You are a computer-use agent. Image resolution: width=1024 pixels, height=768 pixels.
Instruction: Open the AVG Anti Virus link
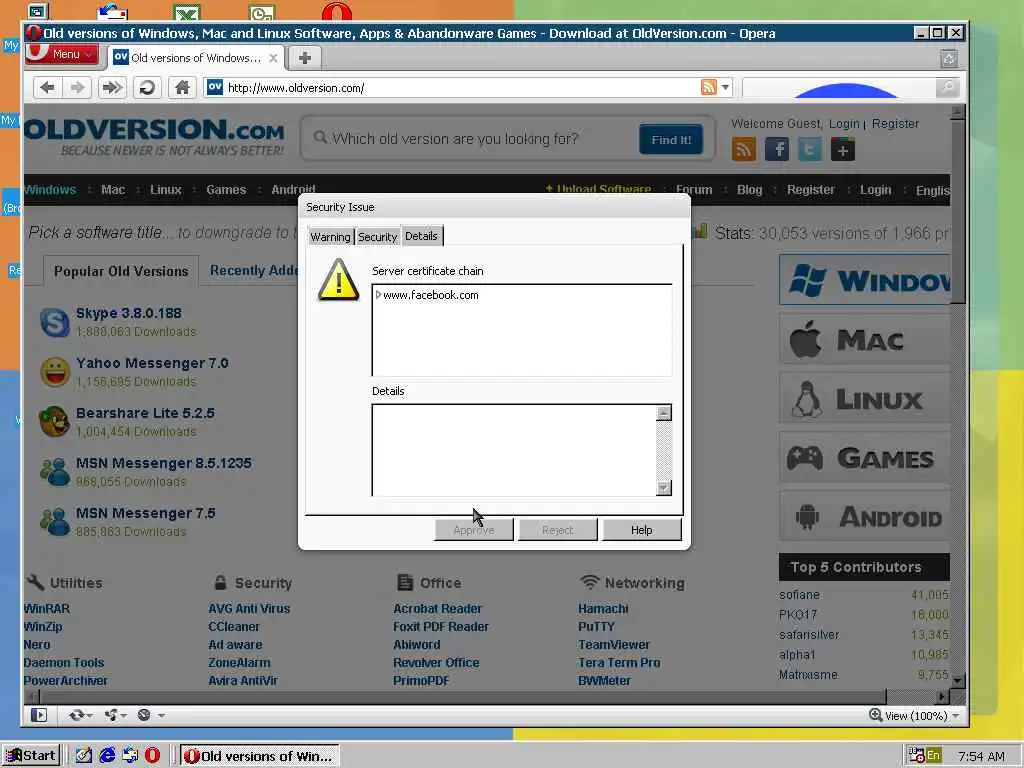(249, 609)
